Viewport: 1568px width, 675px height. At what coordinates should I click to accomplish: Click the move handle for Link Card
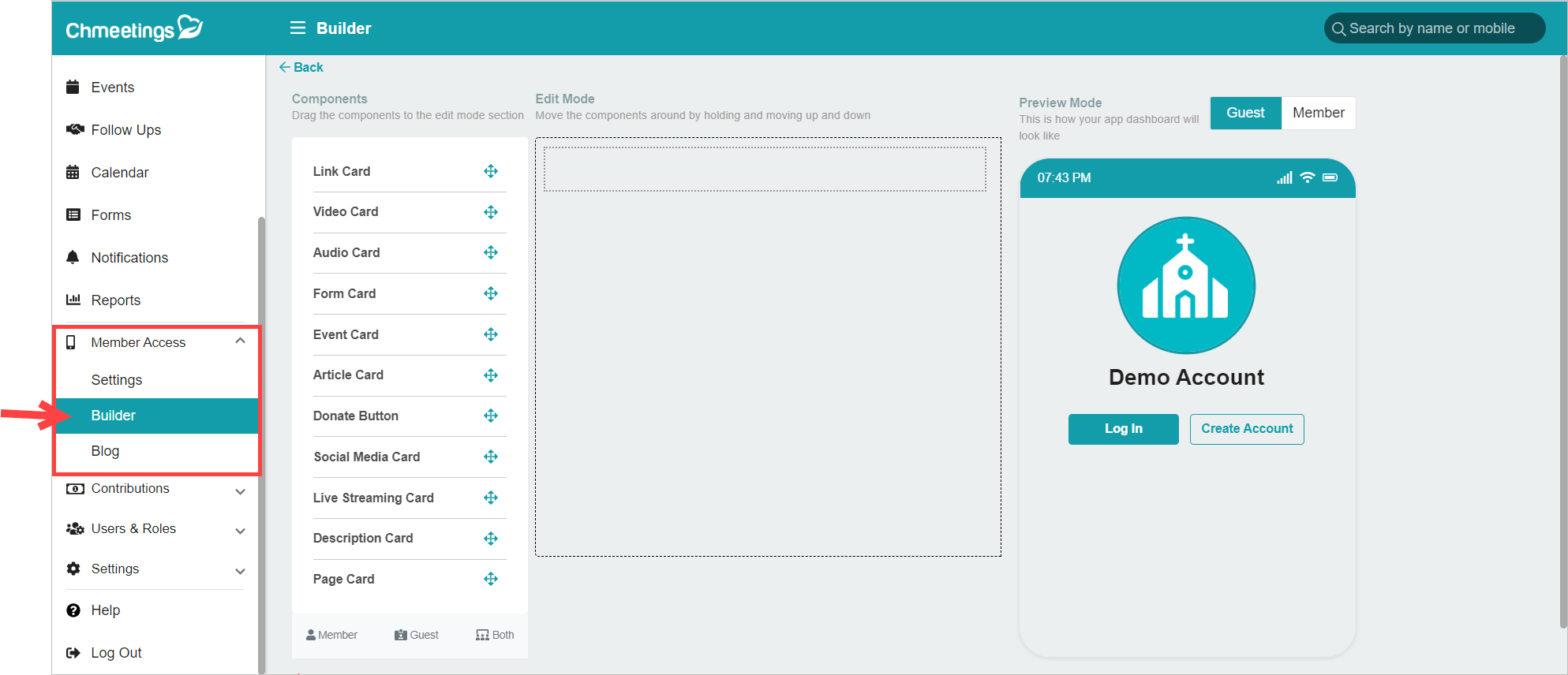(491, 171)
